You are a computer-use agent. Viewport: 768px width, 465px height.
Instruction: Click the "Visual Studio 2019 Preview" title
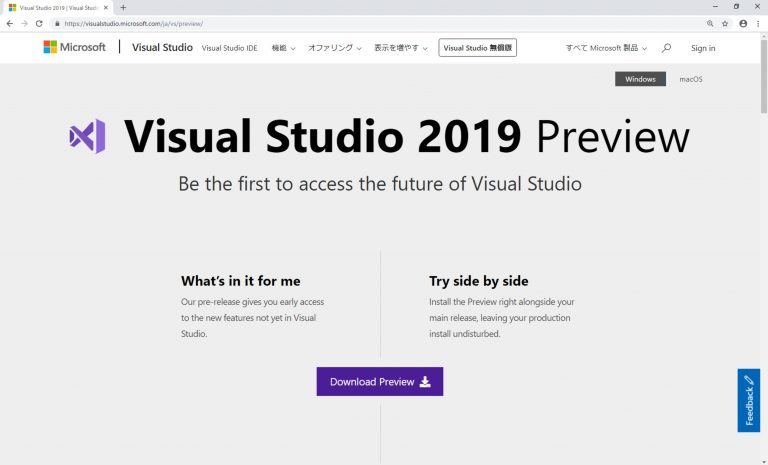pos(407,136)
